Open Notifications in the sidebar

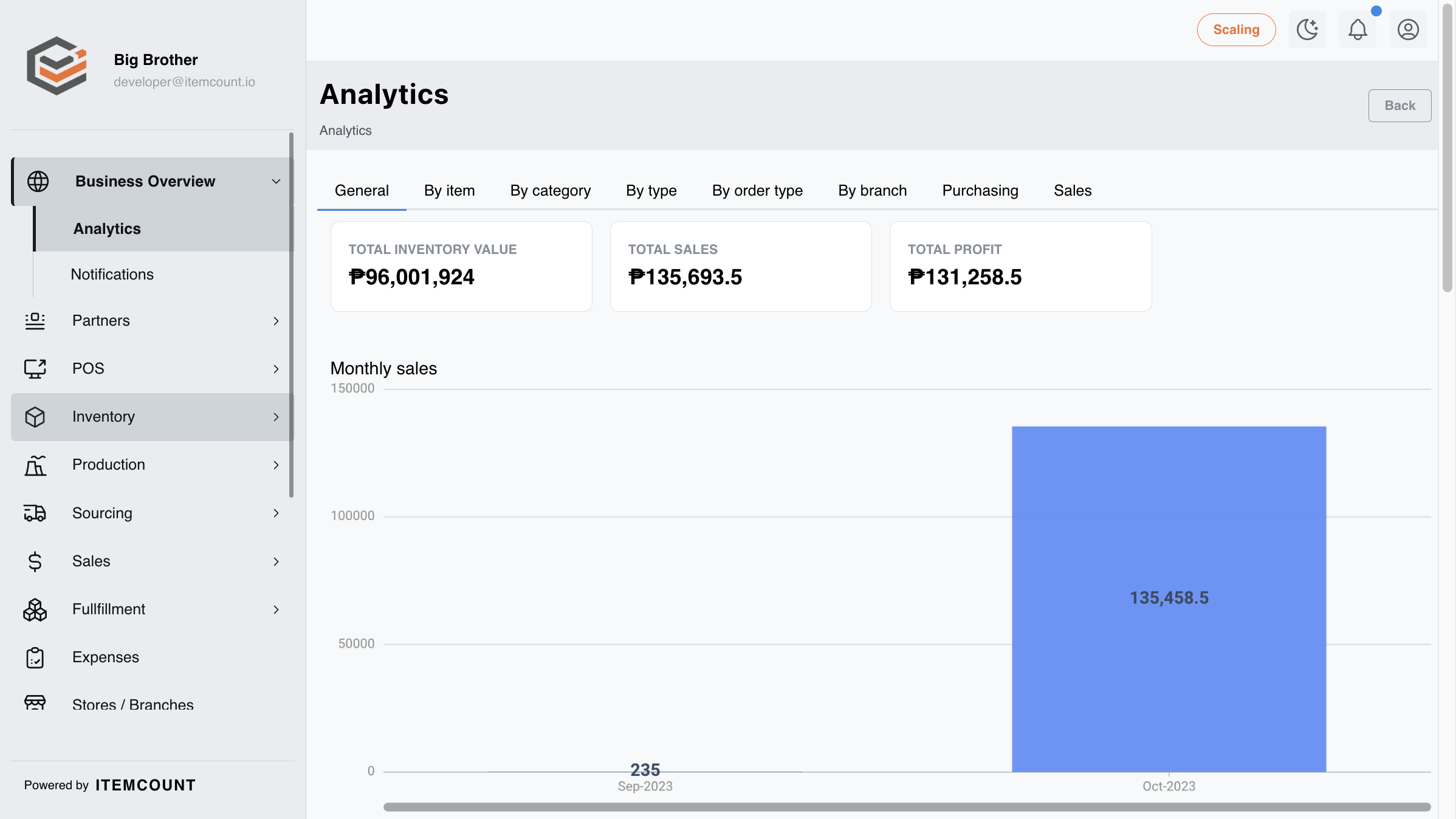click(112, 274)
